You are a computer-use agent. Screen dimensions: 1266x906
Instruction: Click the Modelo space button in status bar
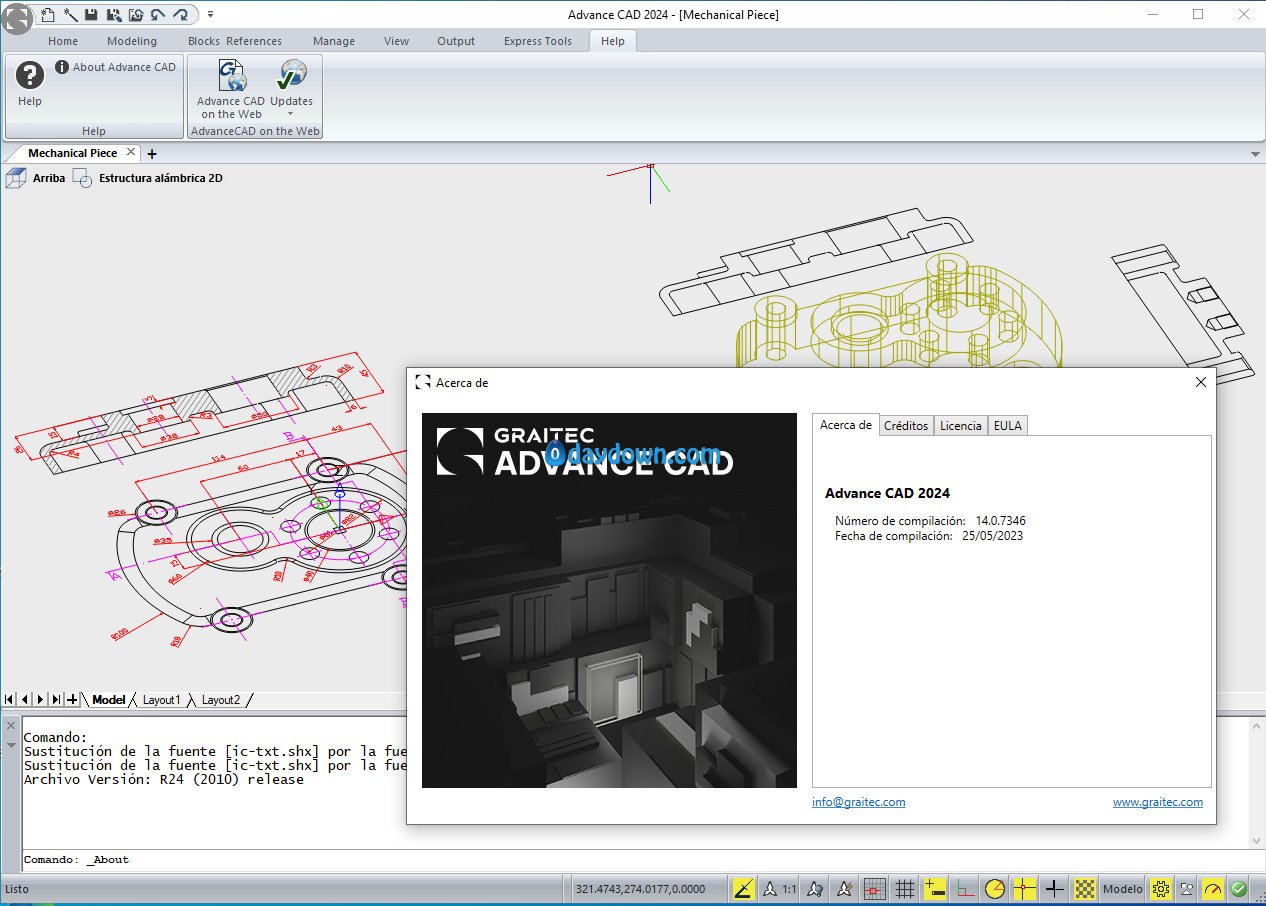[x=1123, y=888]
